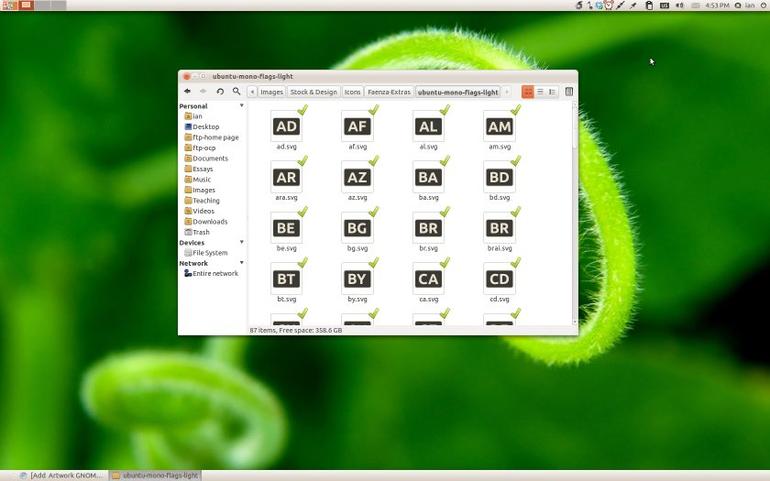Show earlier breadcrumb path with left arrow
This screenshot has height=481, width=770.
252,92
